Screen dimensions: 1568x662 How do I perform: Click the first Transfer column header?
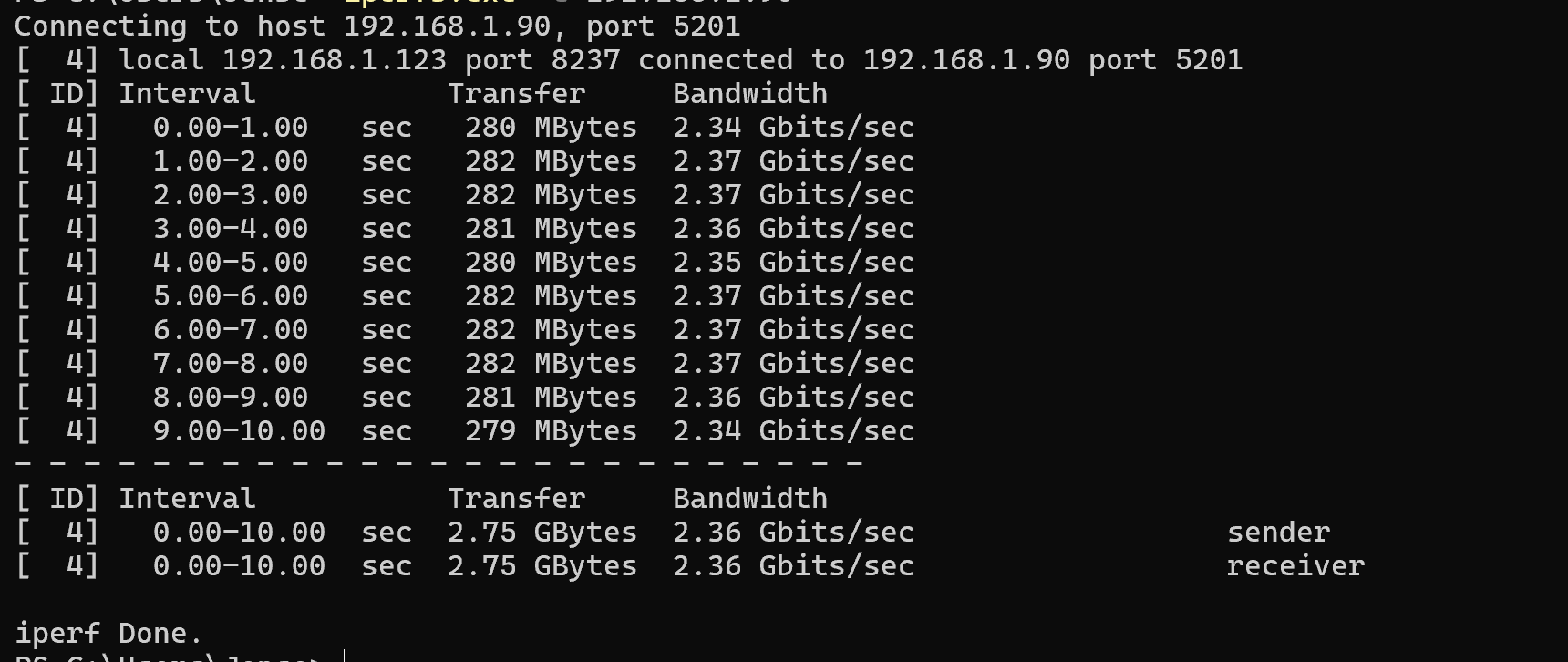coord(517,94)
